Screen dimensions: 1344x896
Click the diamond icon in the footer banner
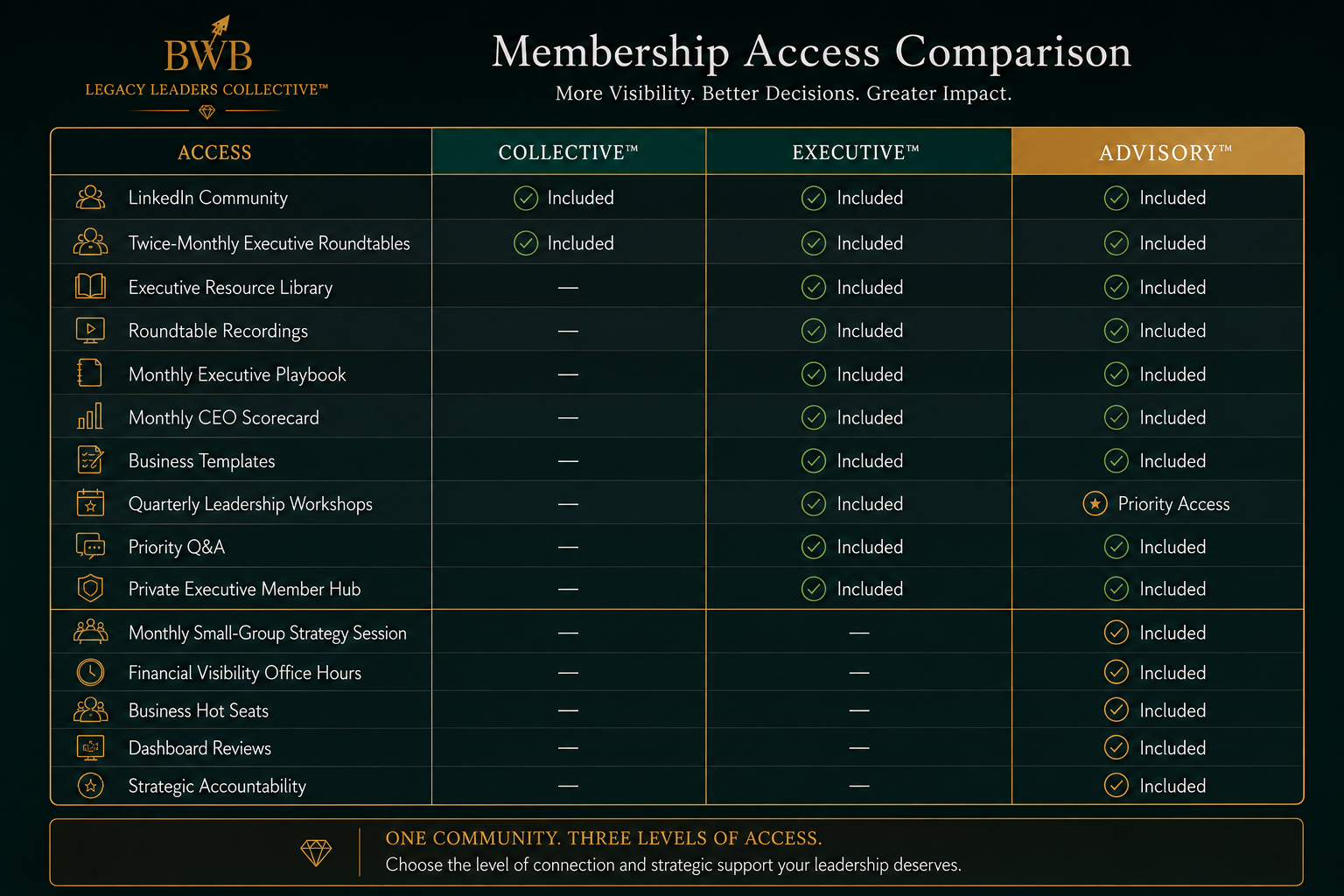tap(316, 852)
